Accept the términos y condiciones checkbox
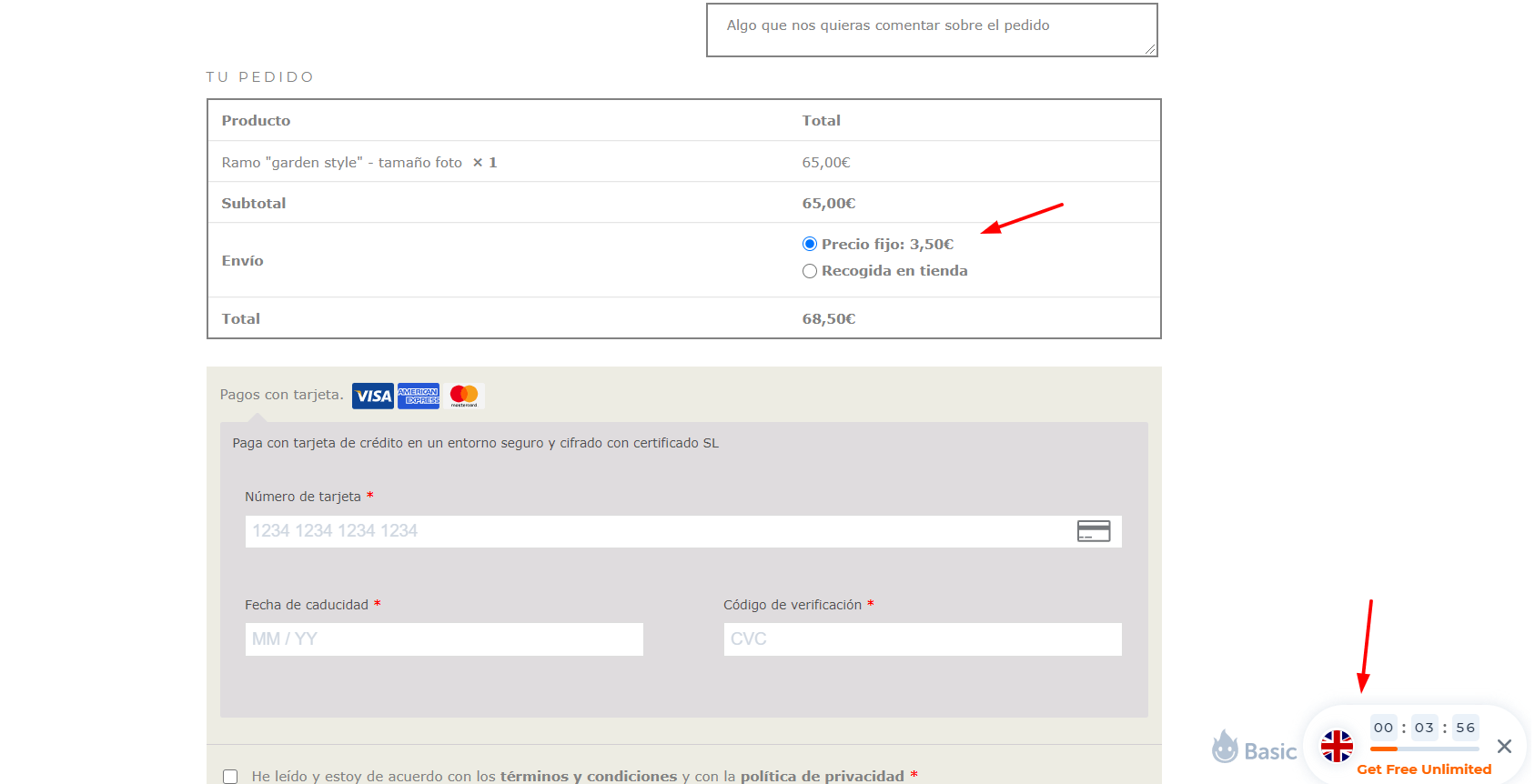 [230, 777]
